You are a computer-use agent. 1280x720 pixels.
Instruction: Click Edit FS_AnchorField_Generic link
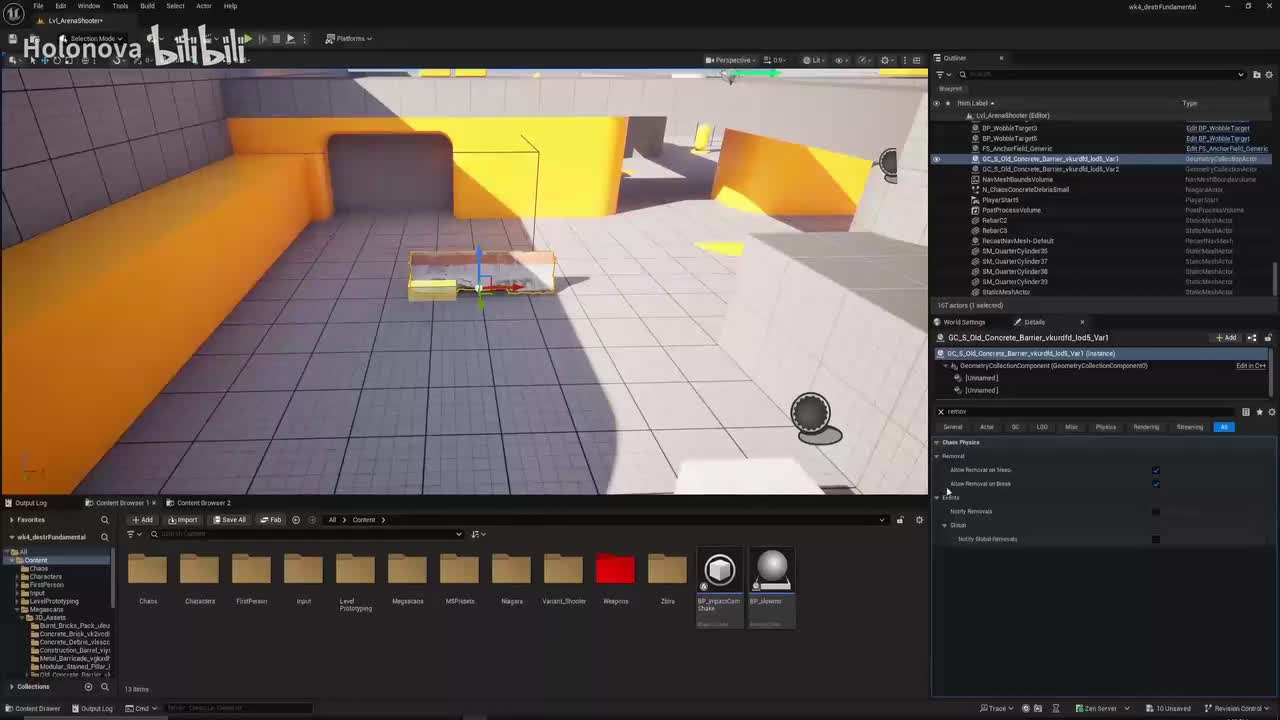click(1226, 149)
